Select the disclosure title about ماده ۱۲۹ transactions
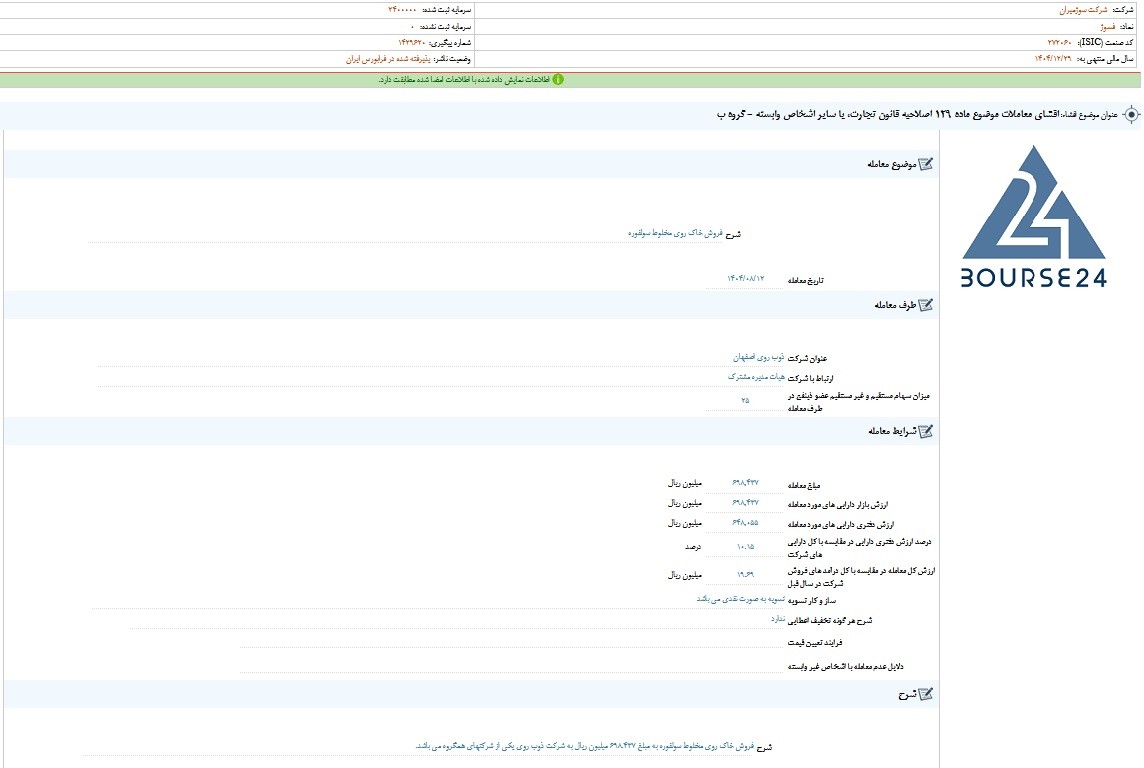Viewport: 1144px width, 768px height. pyautogui.click(x=888, y=115)
